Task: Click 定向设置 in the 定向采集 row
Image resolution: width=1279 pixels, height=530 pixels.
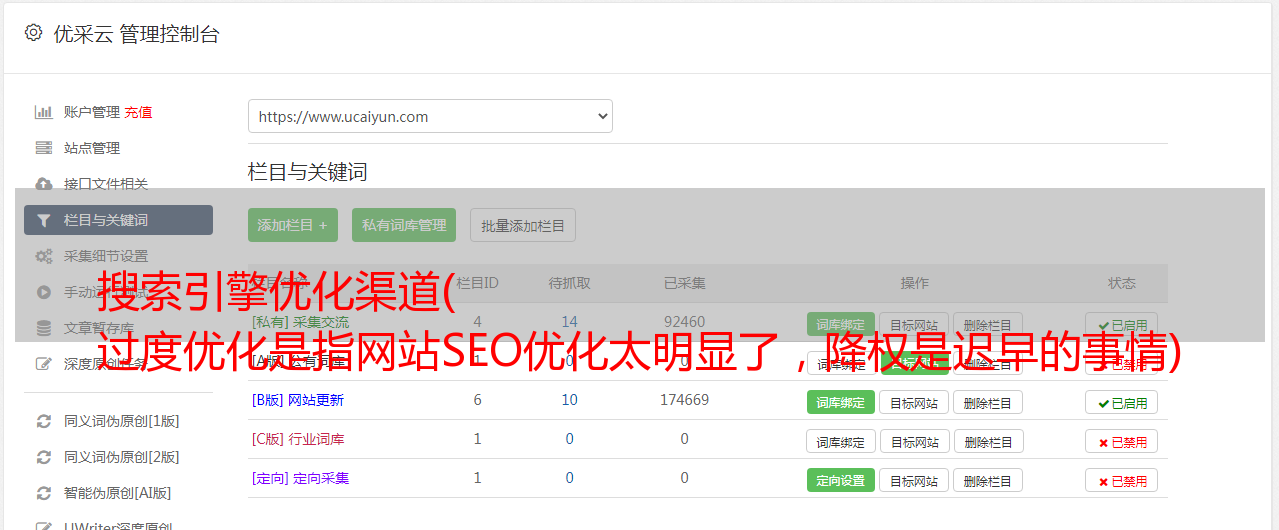Action: (841, 480)
